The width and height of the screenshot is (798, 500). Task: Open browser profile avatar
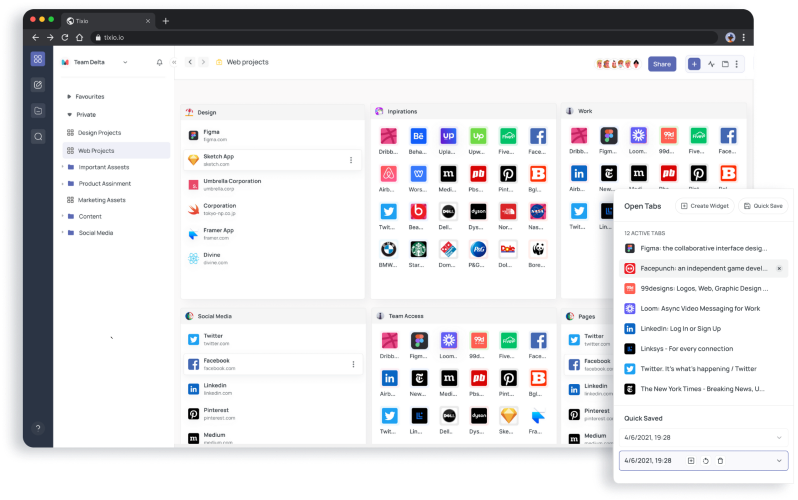[730, 37]
